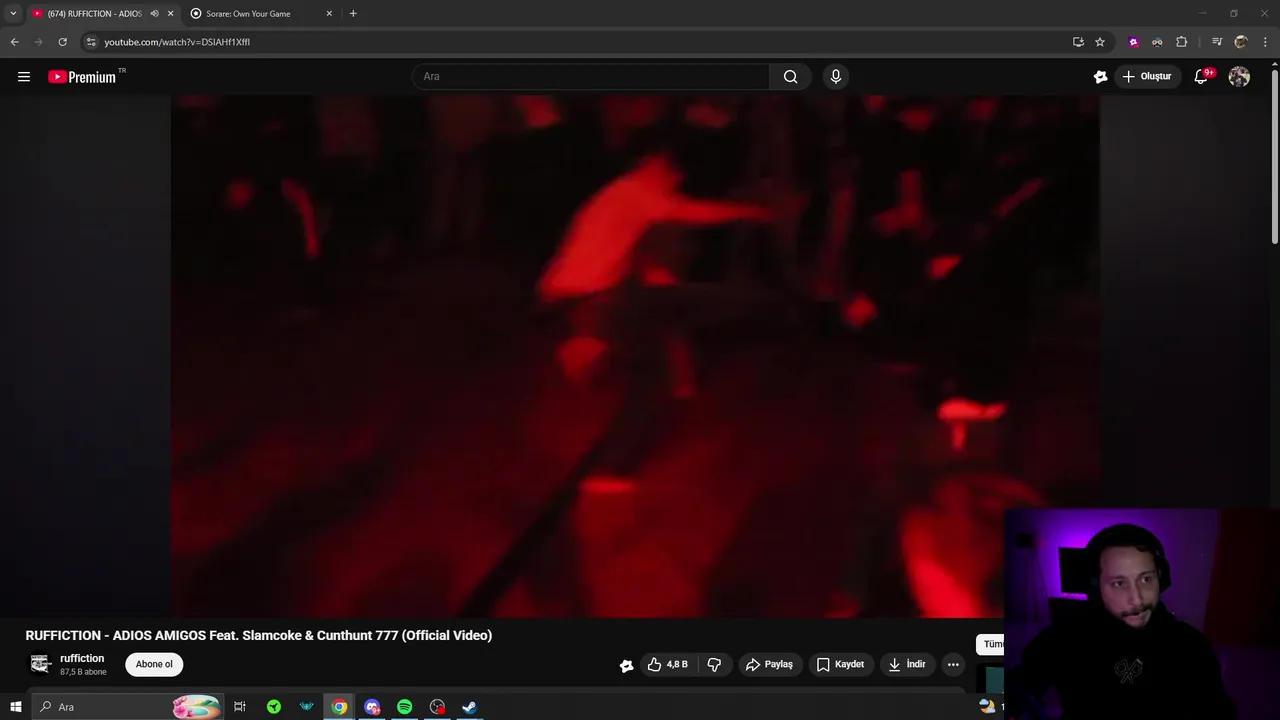1280x720 pixels.
Task: Open Chrome three-dot menu
Action: click(1265, 42)
